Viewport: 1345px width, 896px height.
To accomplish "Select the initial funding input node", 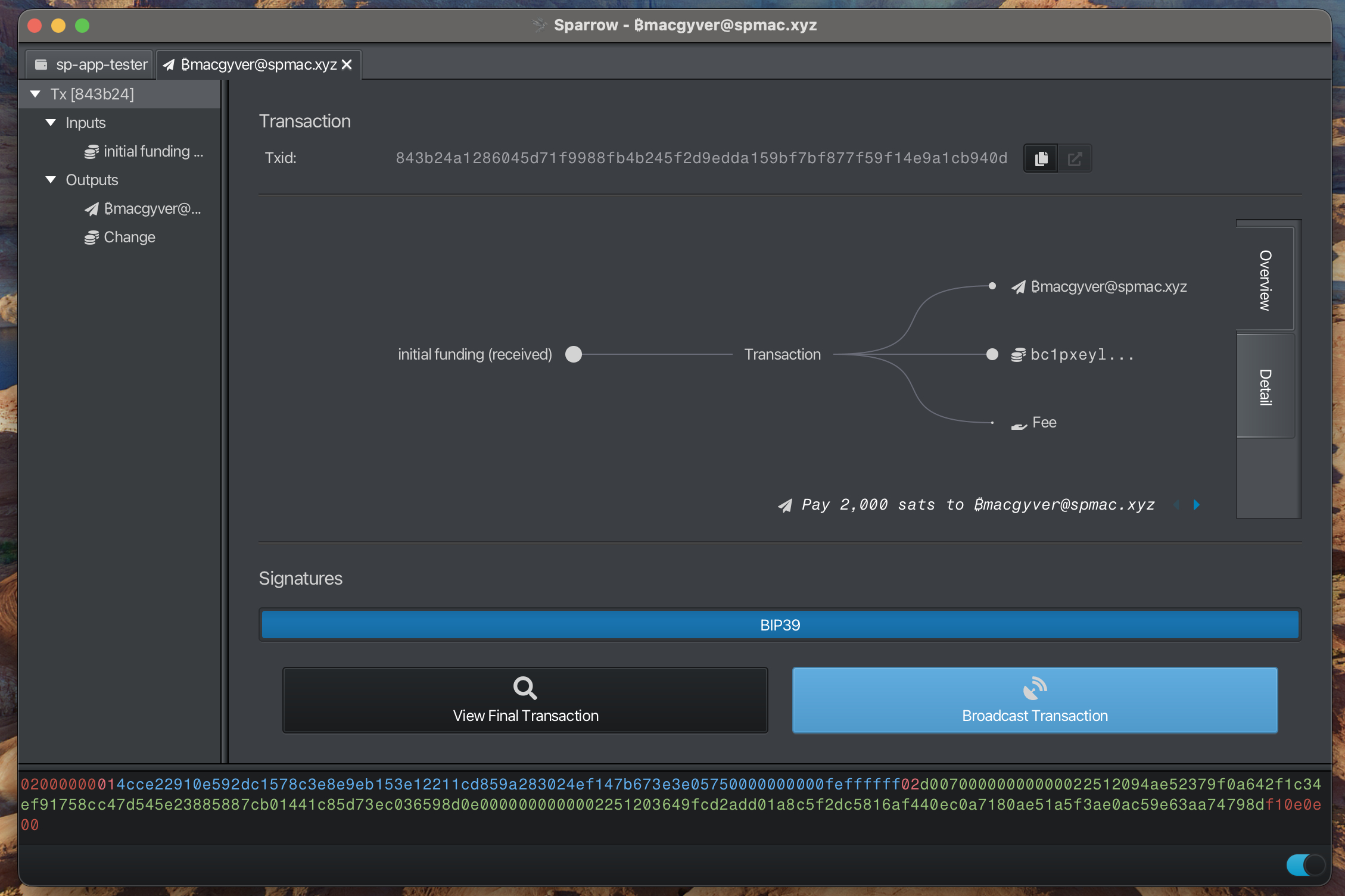I will 574,354.
